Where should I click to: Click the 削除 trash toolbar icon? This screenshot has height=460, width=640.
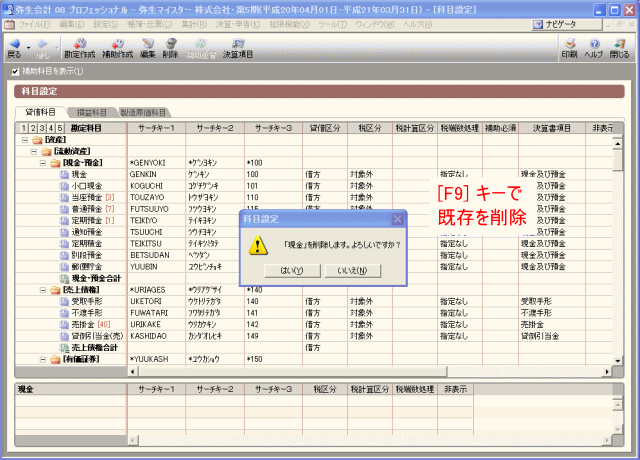click(171, 43)
